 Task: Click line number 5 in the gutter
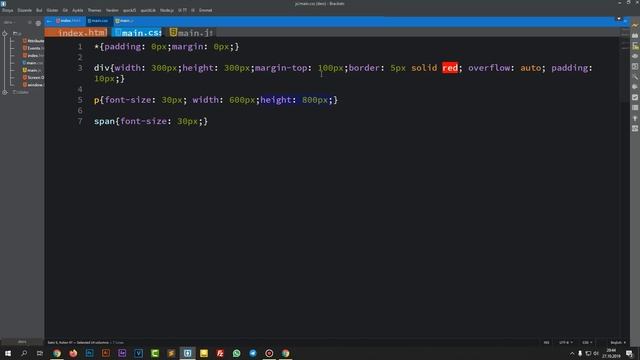coord(80,100)
